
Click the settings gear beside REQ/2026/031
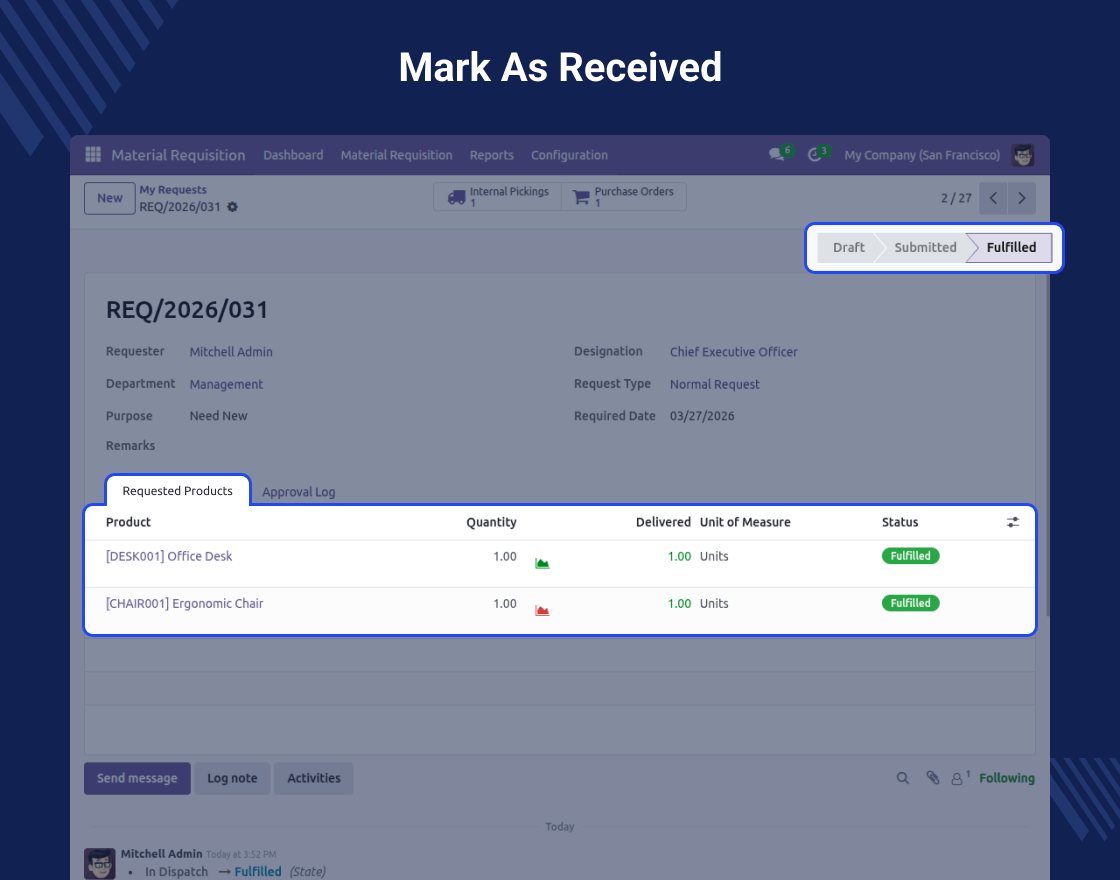(x=232, y=207)
